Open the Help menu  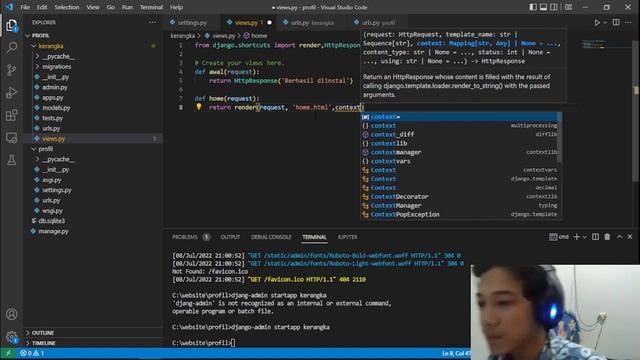click(x=176, y=7)
